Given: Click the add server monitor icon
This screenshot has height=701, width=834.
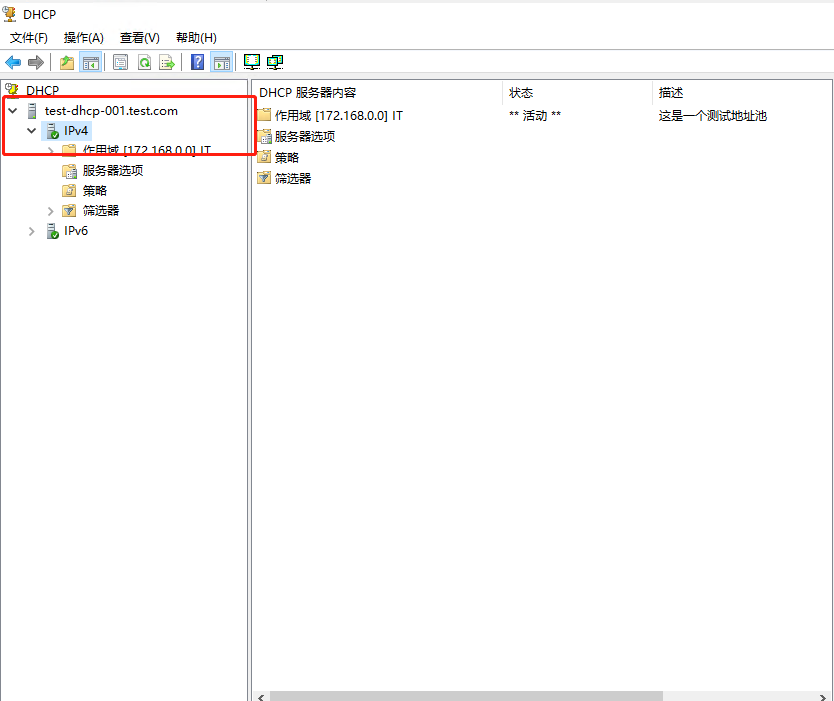Looking at the screenshot, I should (252, 62).
